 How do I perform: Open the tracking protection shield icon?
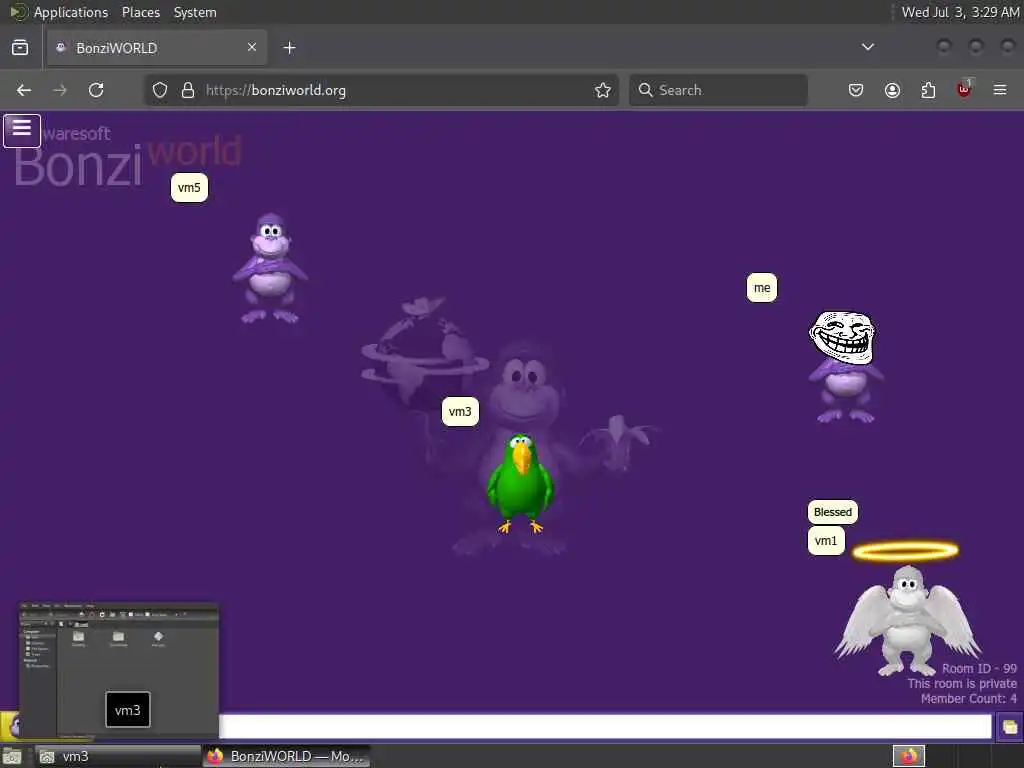(160, 90)
